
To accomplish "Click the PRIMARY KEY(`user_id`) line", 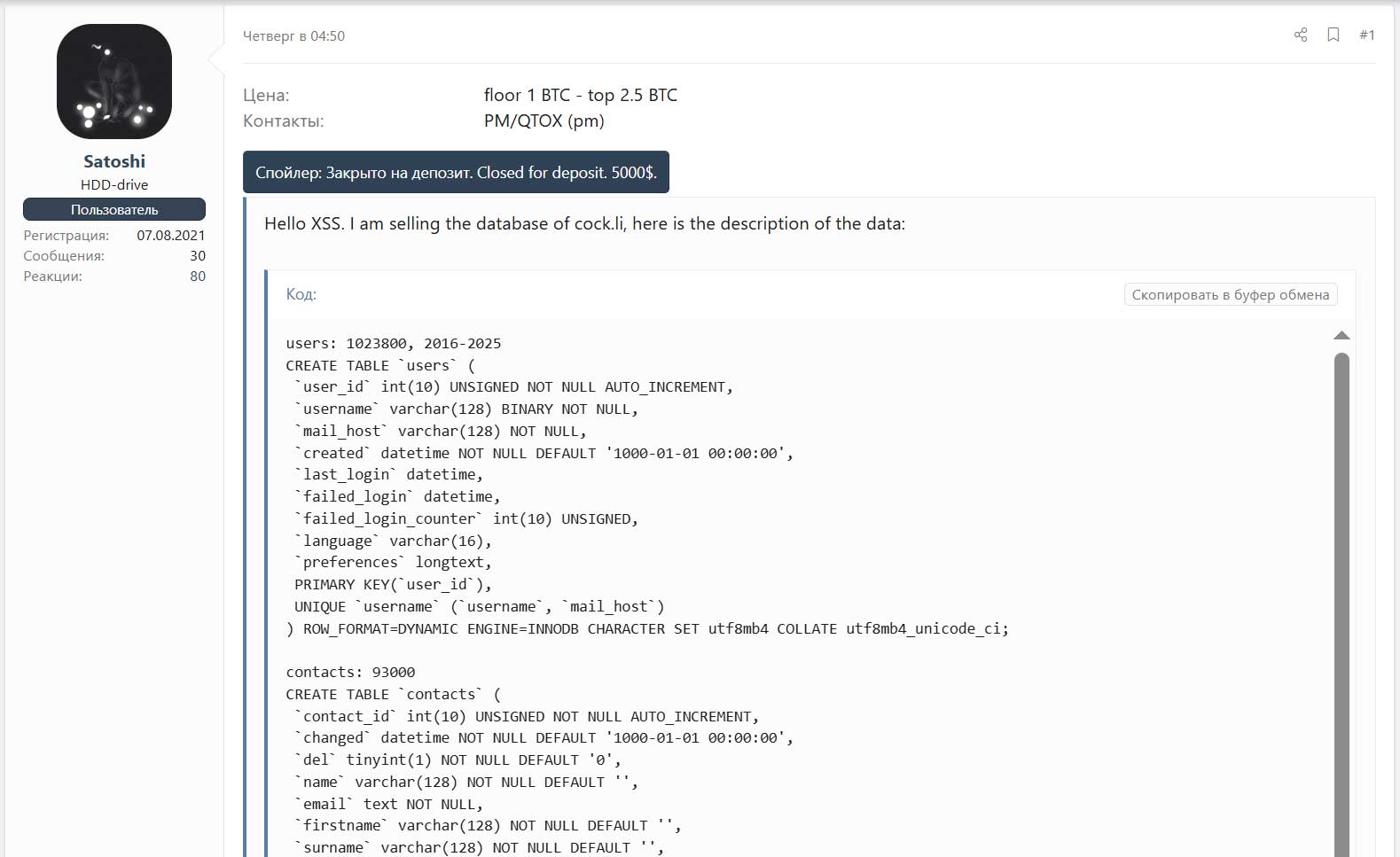I will tap(393, 585).
